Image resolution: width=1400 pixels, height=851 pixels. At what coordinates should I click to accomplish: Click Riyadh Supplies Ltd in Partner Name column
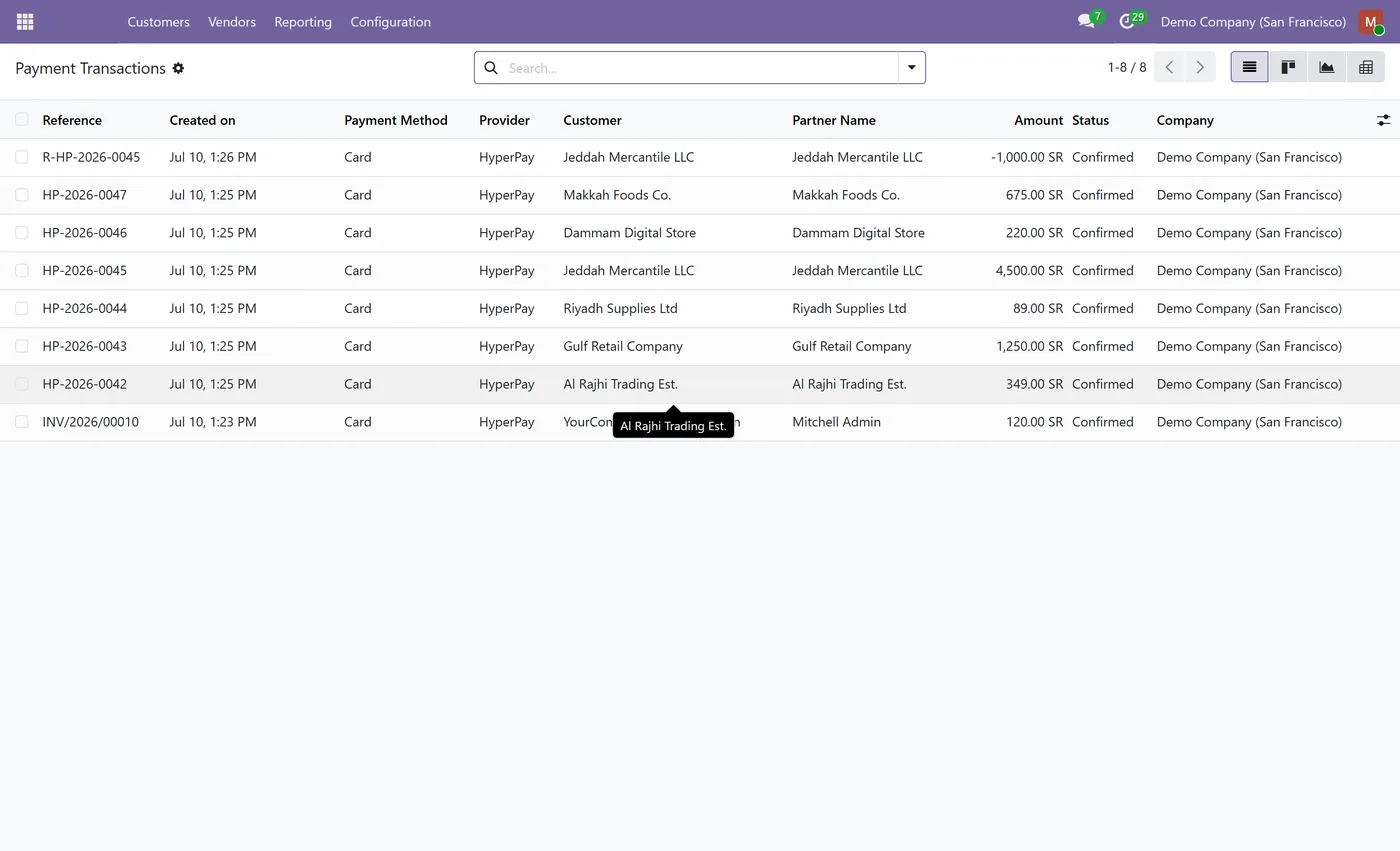click(x=849, y=308)
